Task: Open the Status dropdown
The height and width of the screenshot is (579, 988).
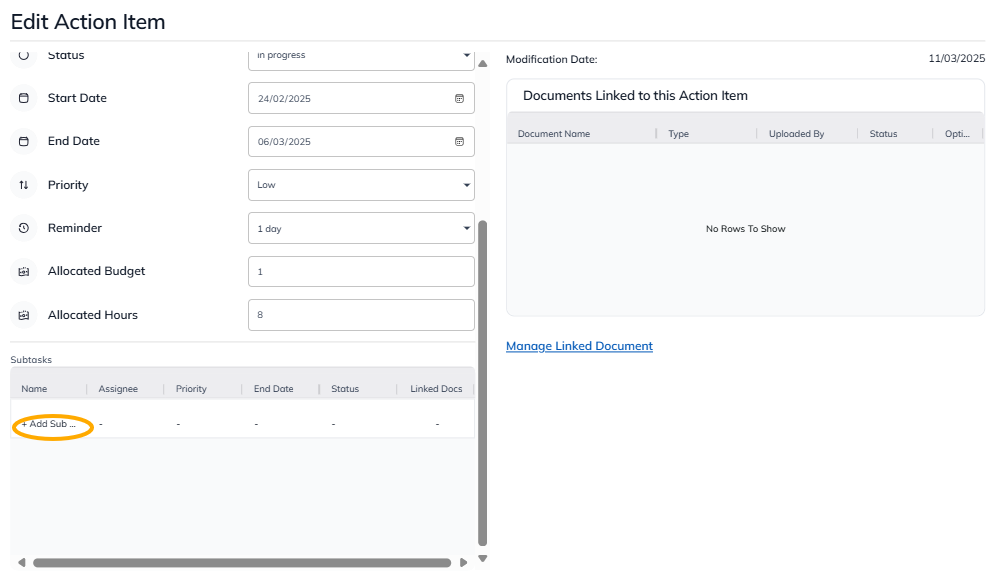Action: [x=361, y=56]
